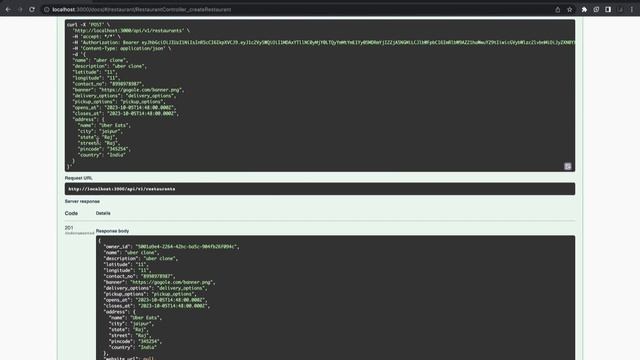
Task: Go back using the browser back arrow
Action: tap(8, 9)
